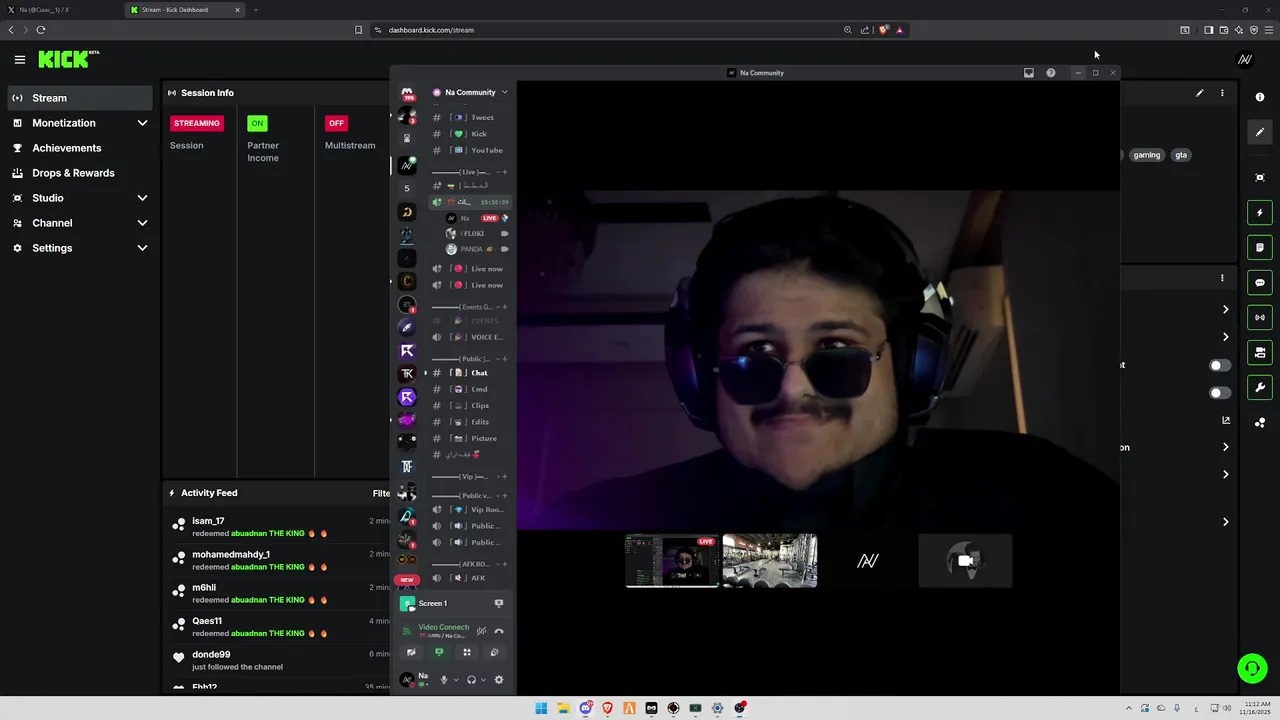The height and width of the screenshot is (720, 1280).
Task: Click the gta tag
Action: tap(1181, 155)
